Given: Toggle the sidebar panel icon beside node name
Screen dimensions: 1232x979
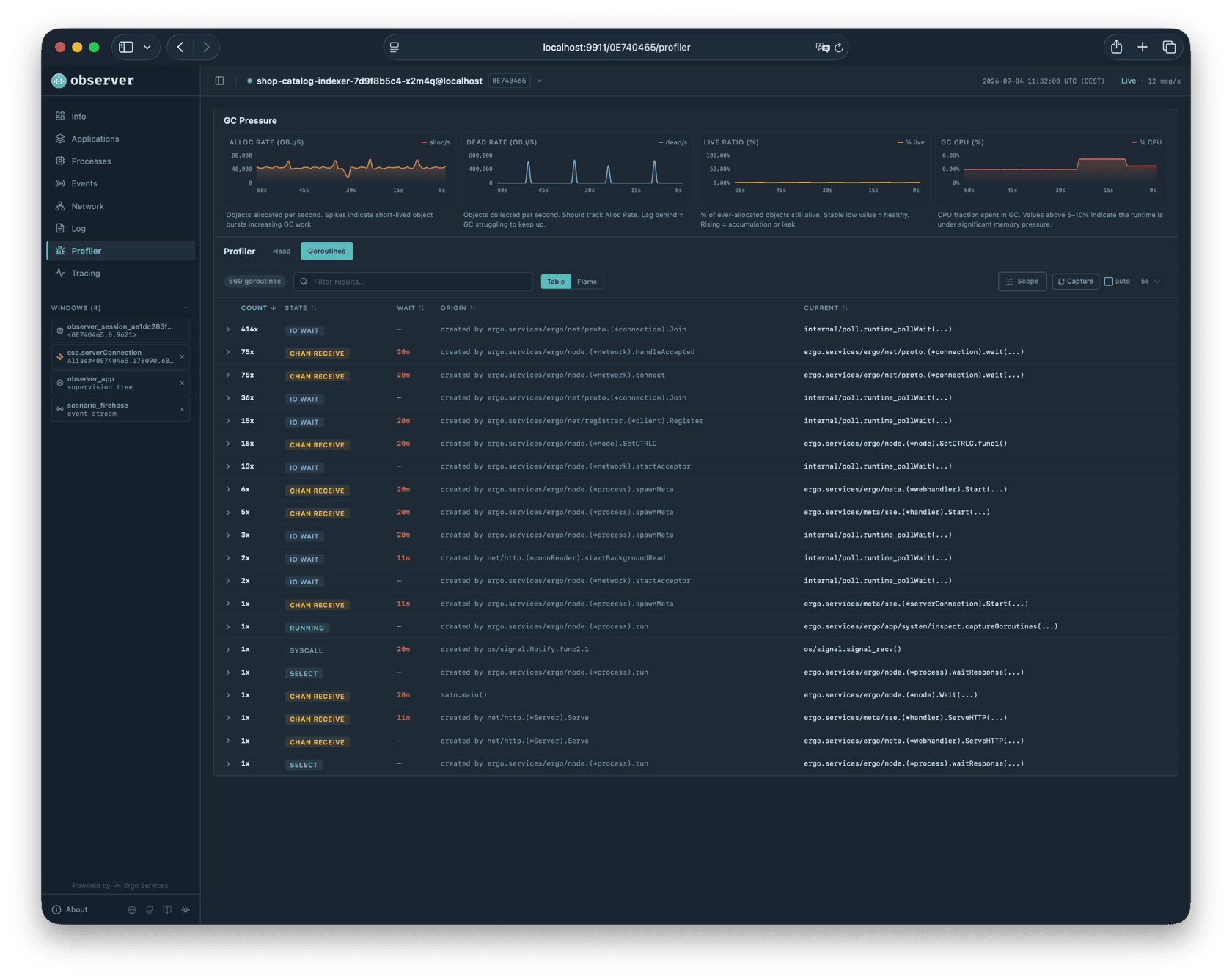Looking at the screenshot, I should tap(219, 81).
